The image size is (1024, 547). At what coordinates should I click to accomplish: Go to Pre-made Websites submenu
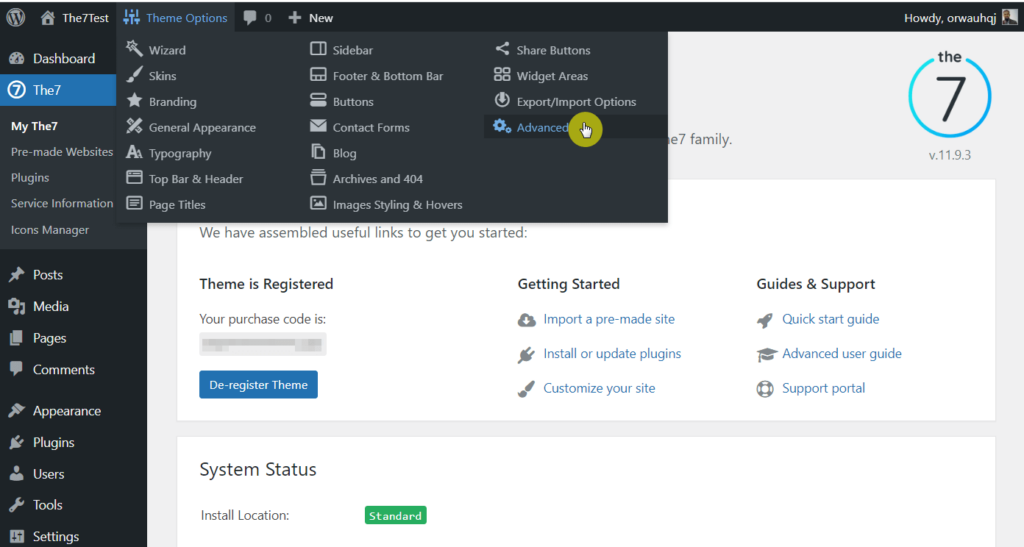(x=62, y=151)
